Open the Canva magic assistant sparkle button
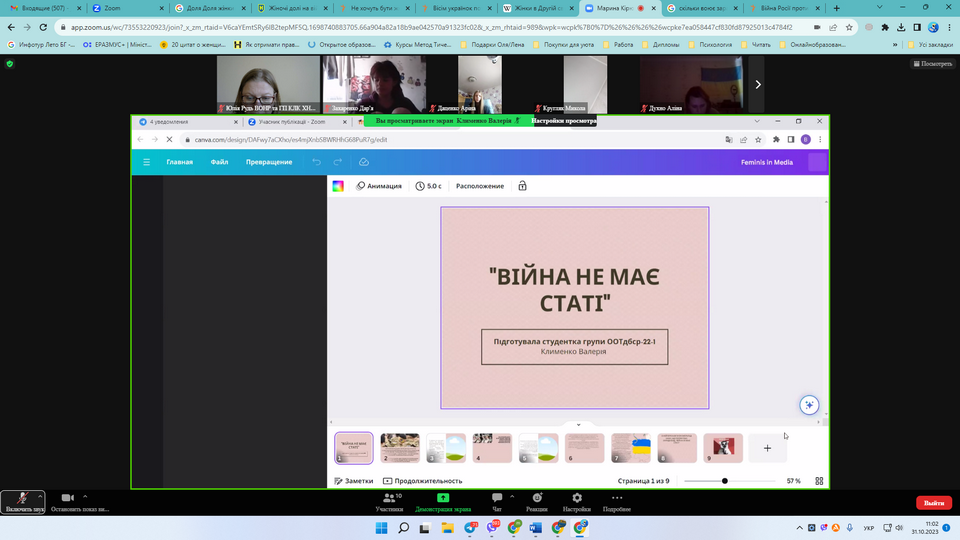The height and width of the screenshot is (540, 960). pyautogui.click(x=809, y=405)
